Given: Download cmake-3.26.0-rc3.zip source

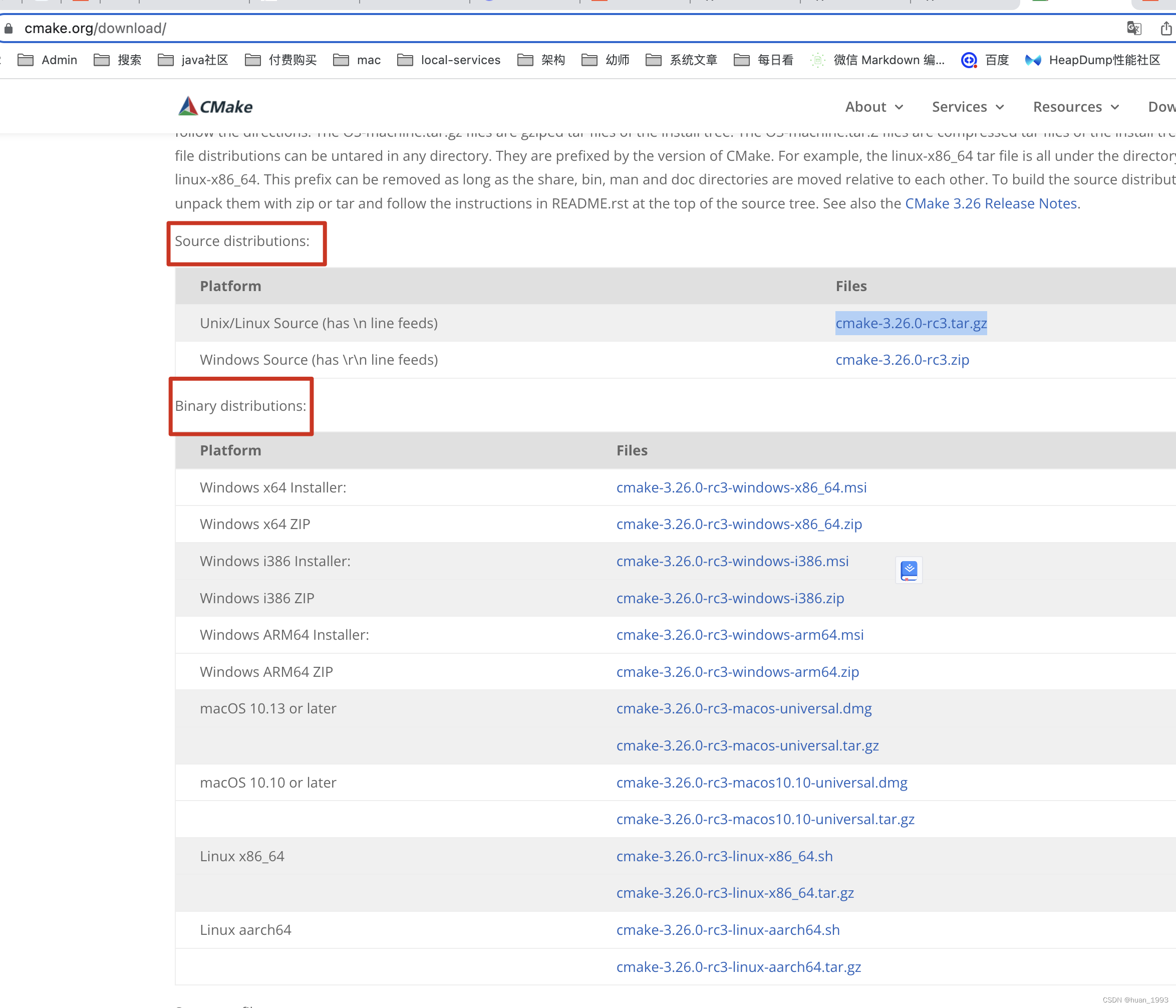Looking at the screenshot, I should coord(903,360).
